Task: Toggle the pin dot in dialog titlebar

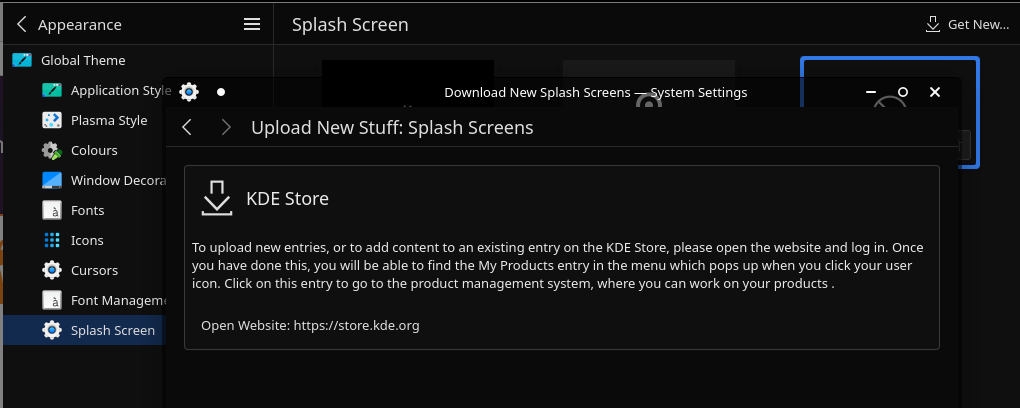Action: click(x=221, y=92)
